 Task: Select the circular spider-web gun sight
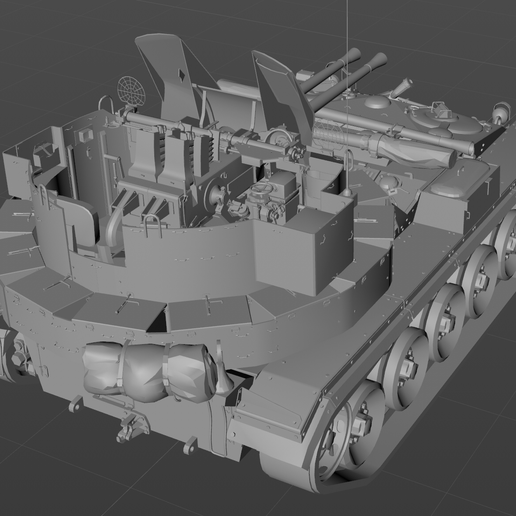coord(131,91)
